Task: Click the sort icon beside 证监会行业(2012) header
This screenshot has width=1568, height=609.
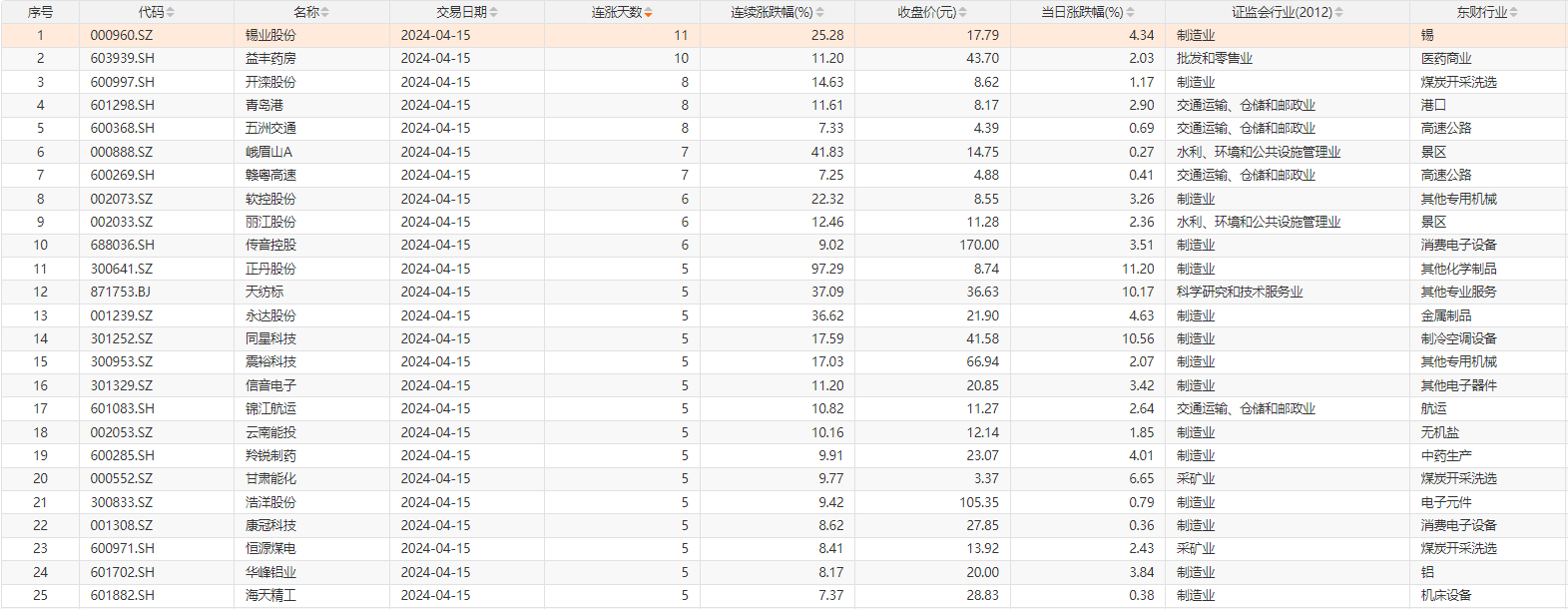Action: pos(1339,12)
